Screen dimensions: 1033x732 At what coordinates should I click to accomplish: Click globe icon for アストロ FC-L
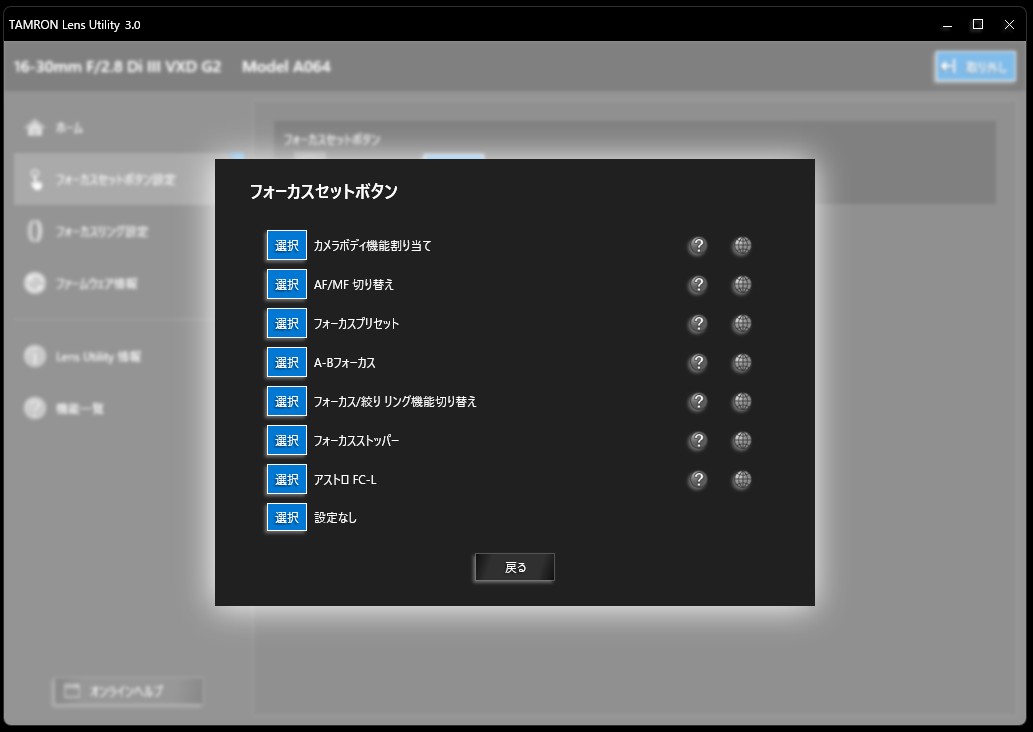(741, 480)
